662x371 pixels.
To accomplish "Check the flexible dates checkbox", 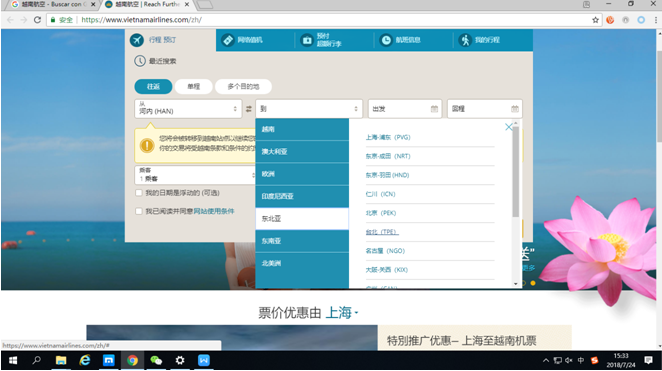I will [x=138, y=193].
